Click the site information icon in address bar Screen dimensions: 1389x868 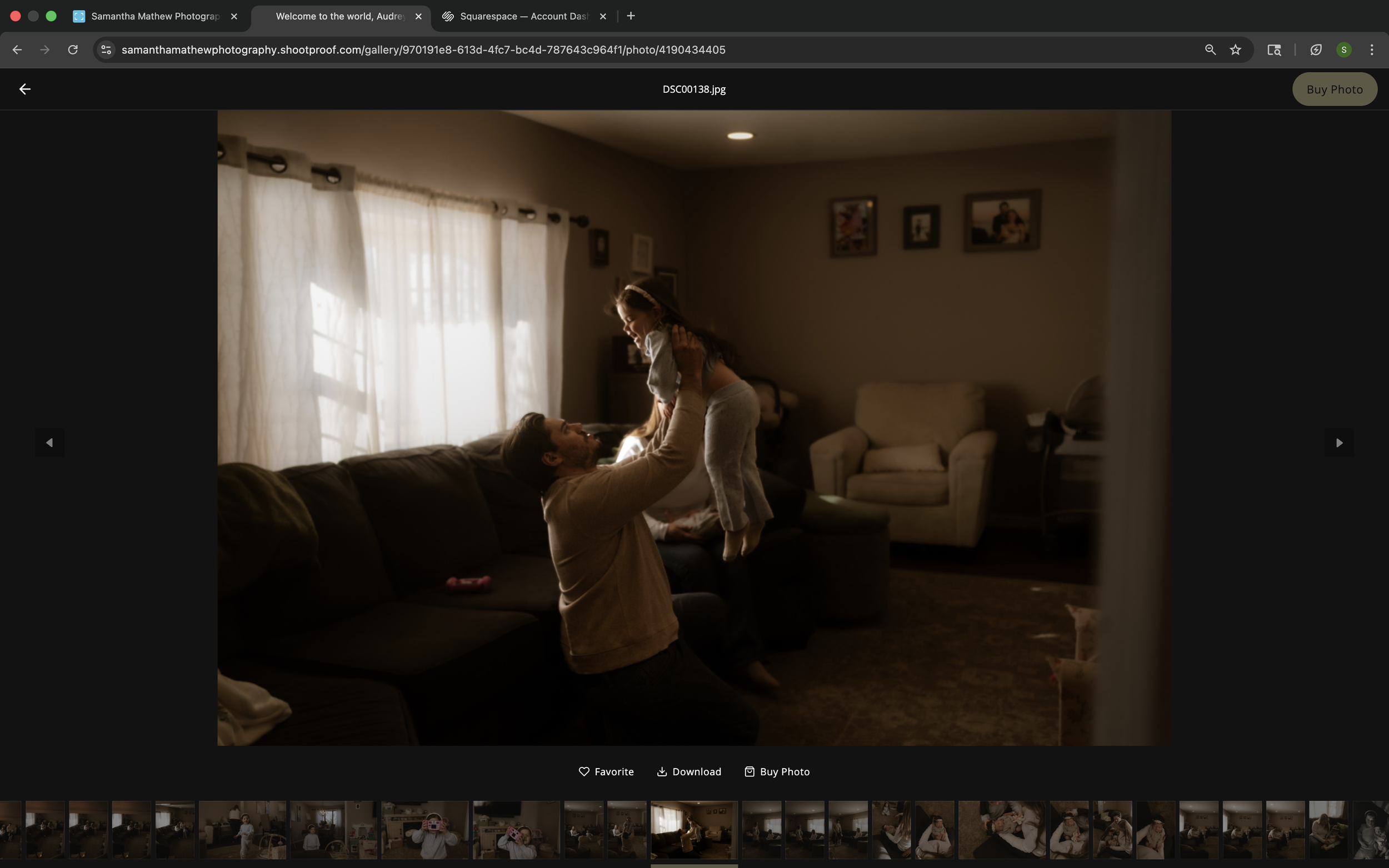pyautogui.click(x=106, y=50)
